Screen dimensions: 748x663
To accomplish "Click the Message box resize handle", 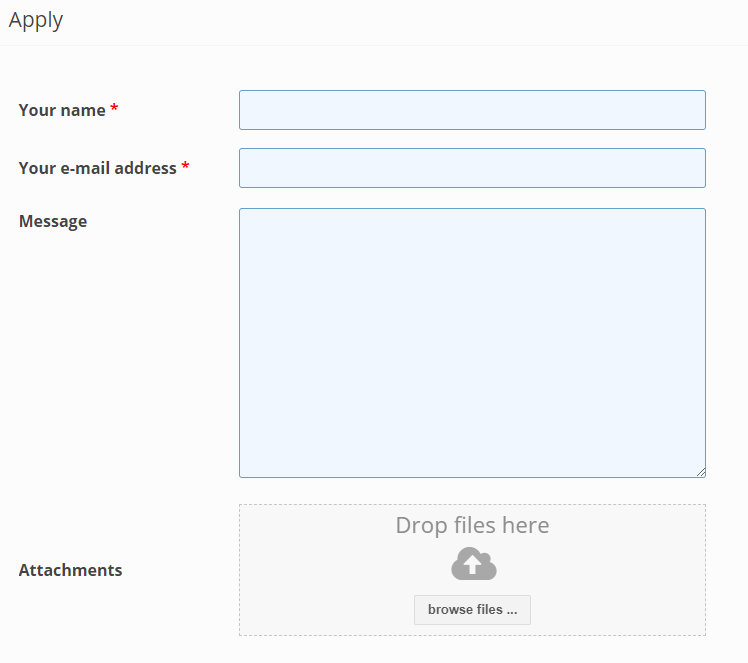I will (701, 472).
